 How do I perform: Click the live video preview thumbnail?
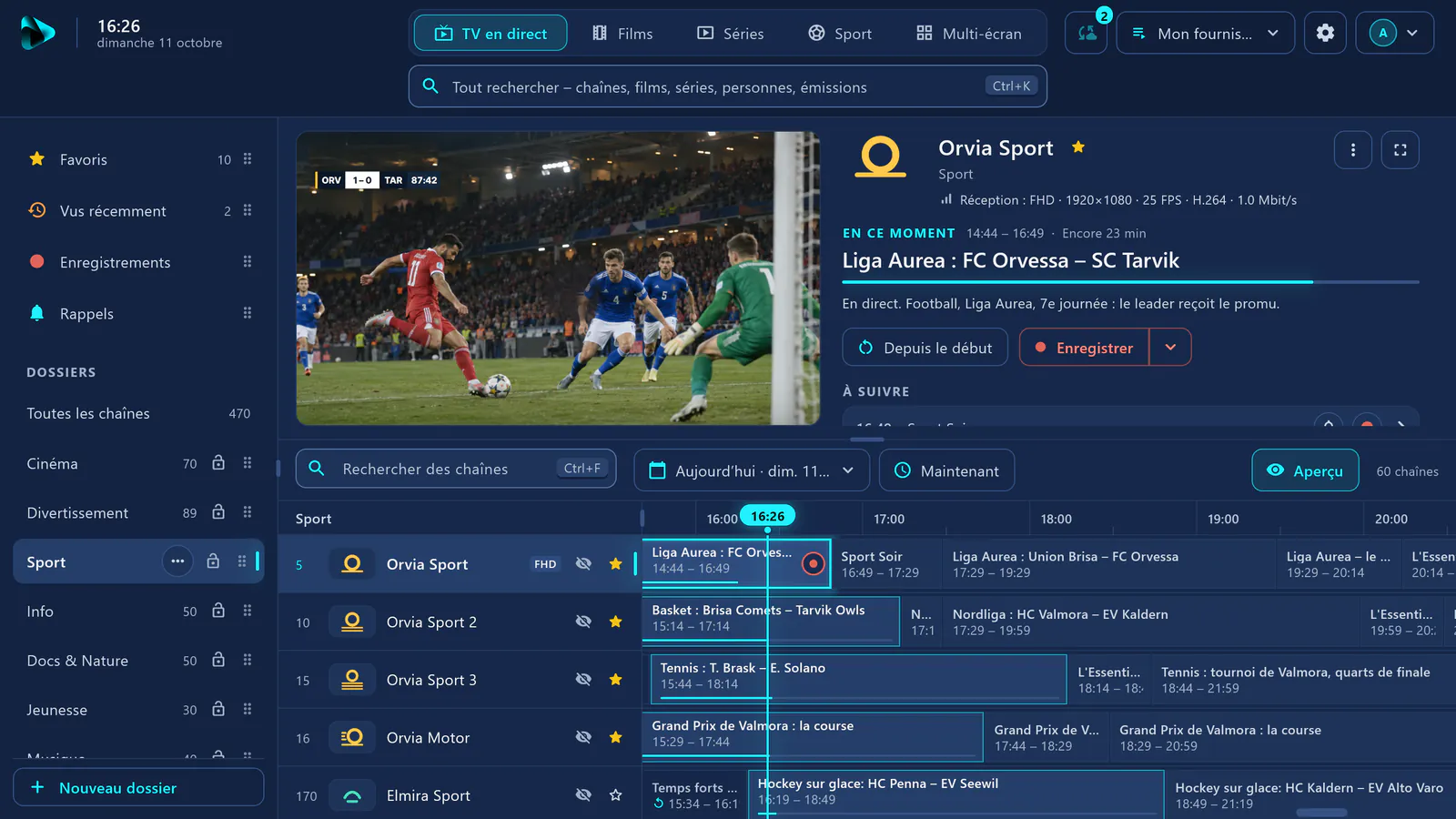point(558,278)
